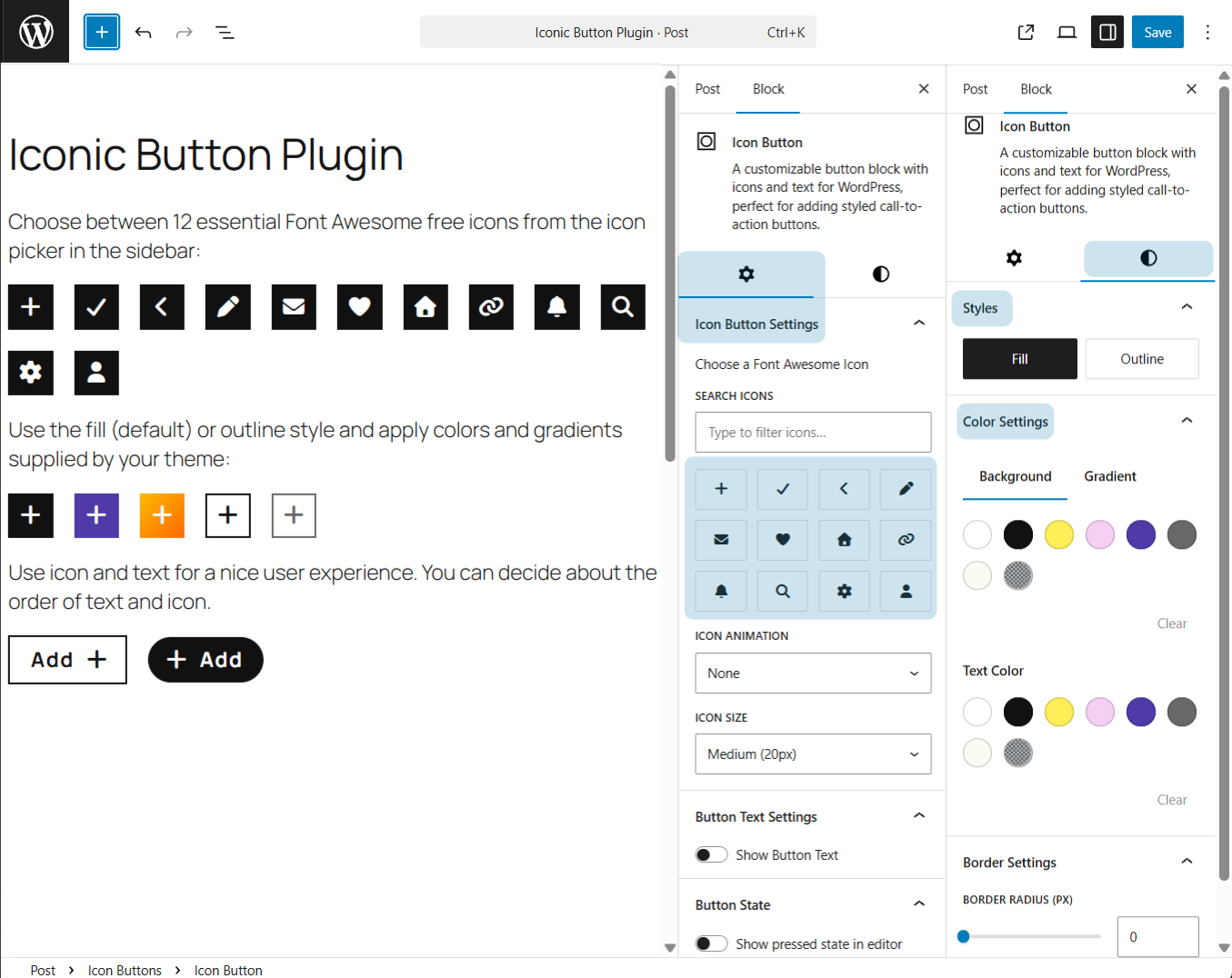This screenshot has height=978, width=1232.
Task: Open Post tab in sidebar with Color Settings
Action: pyautogui.click(x=975, y=89)
